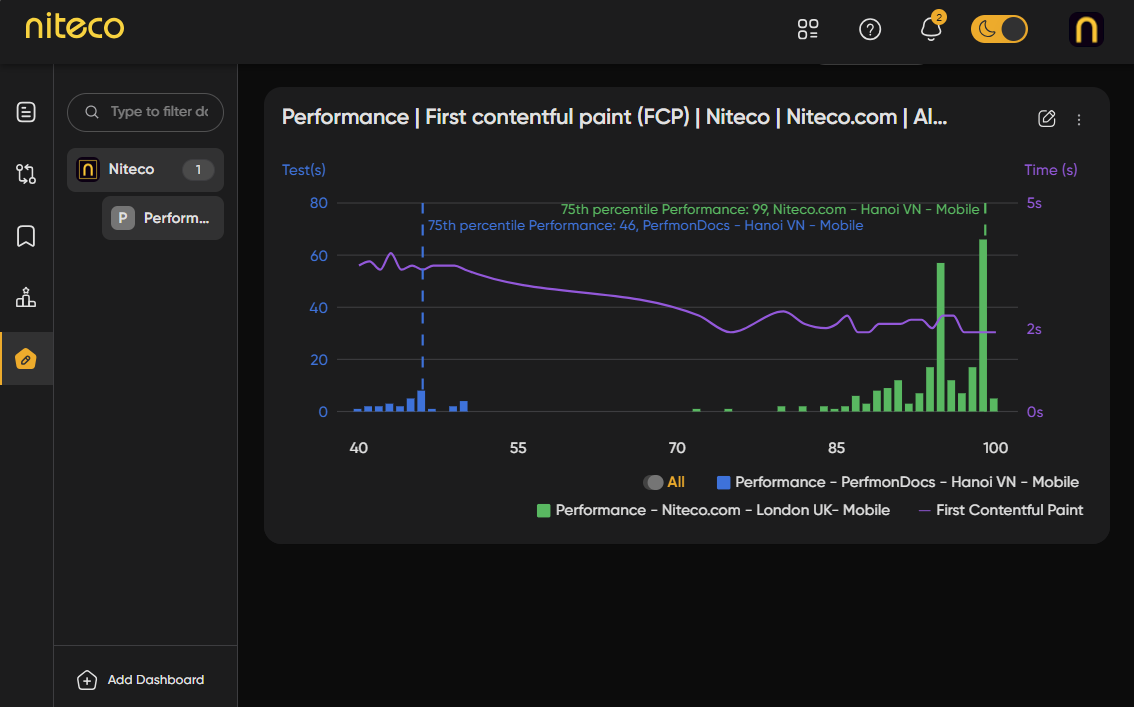The image size is (1134, 707).
Task: Click the niteco logo
Action: point(74,27)
